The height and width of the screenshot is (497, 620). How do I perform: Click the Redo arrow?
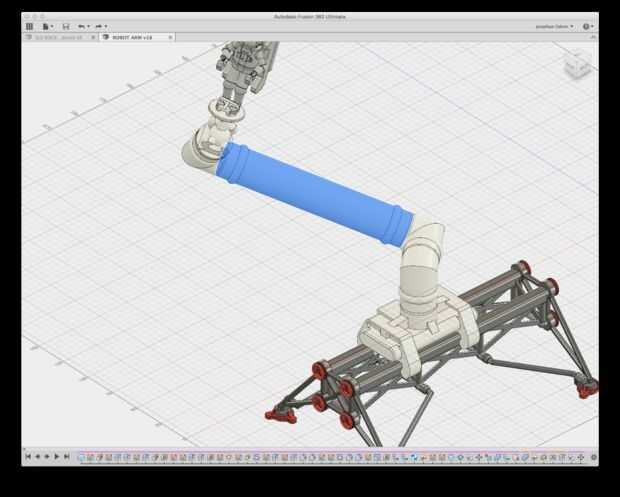[100, 26]
